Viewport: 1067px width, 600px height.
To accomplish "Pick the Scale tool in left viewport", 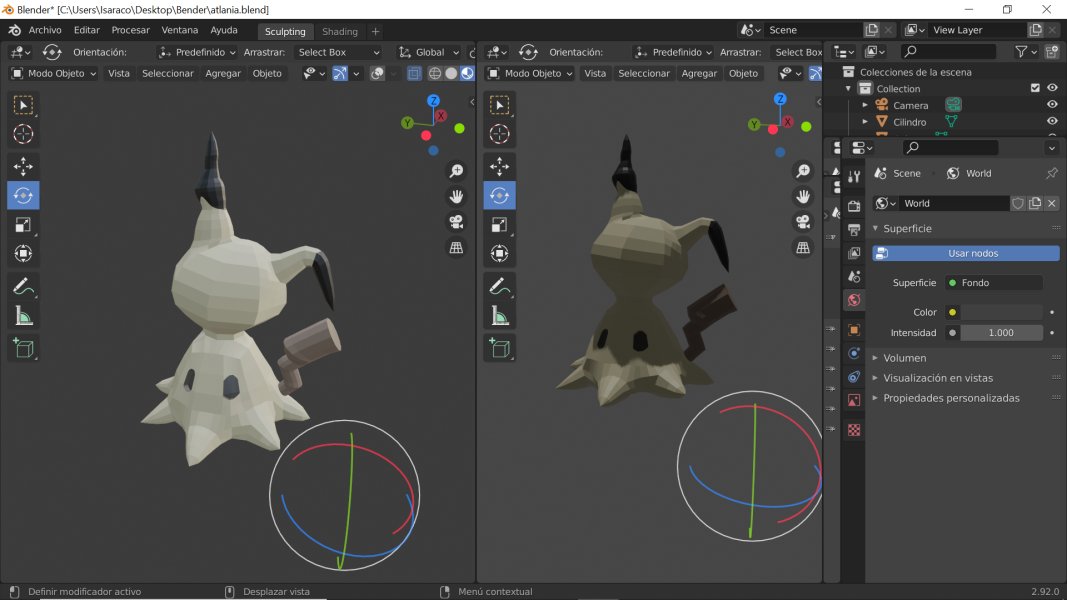I will tap(23, 224).
